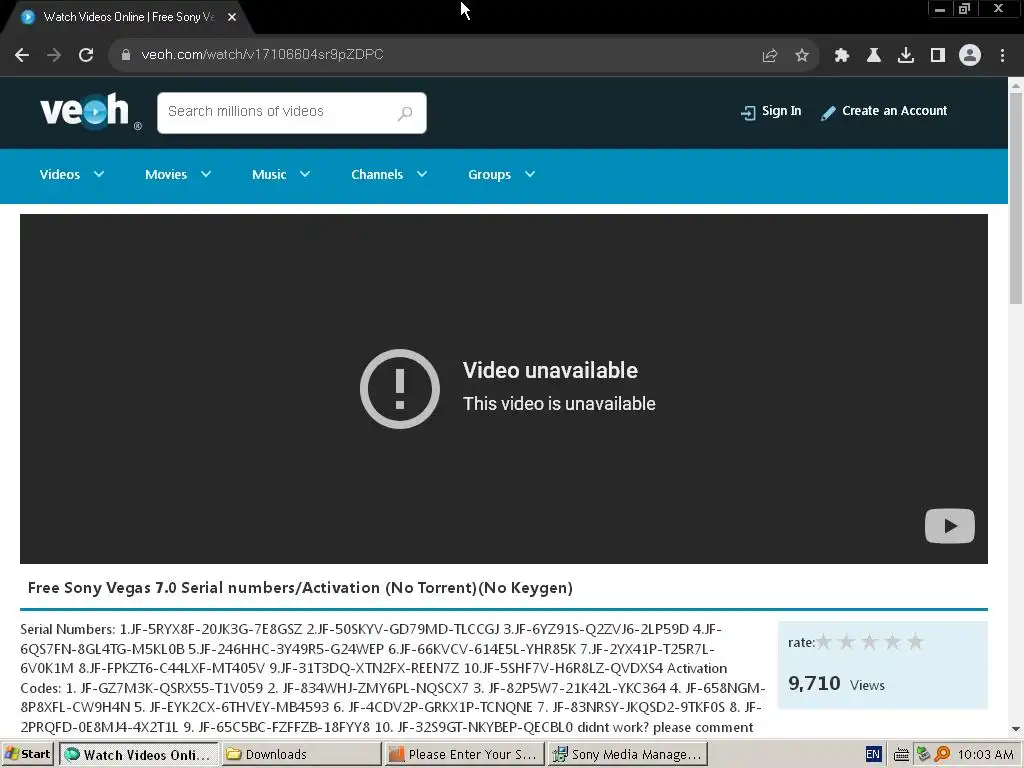Click the YouTube logo in the player
Image resolution: width=1024 pixels, height=768 pixels.
(950, 526)
